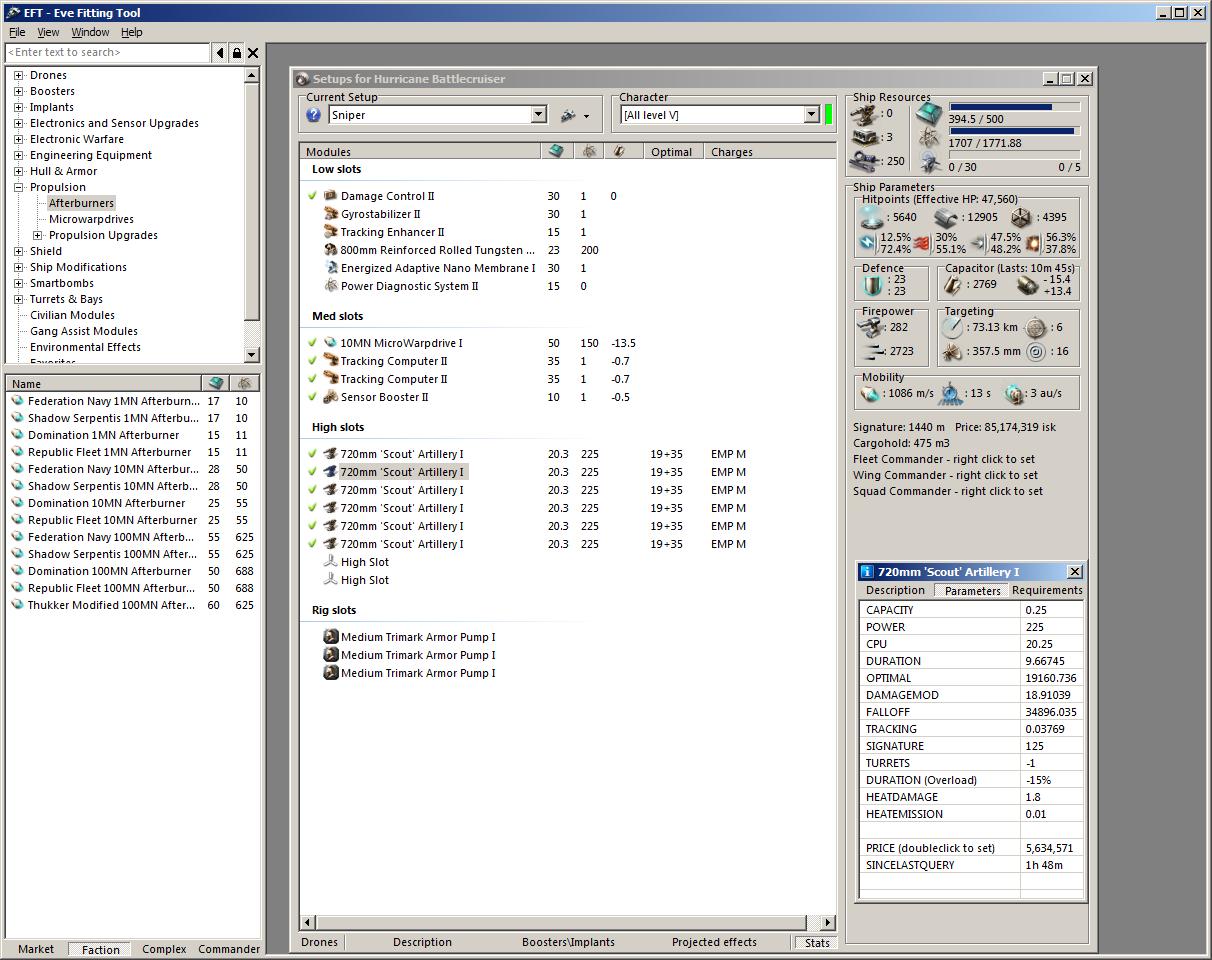Image resolution: width=1212 pixels, height=960 pixels.
Task: Click Fleet Commander right click to set text
Action: pos(945,459)
